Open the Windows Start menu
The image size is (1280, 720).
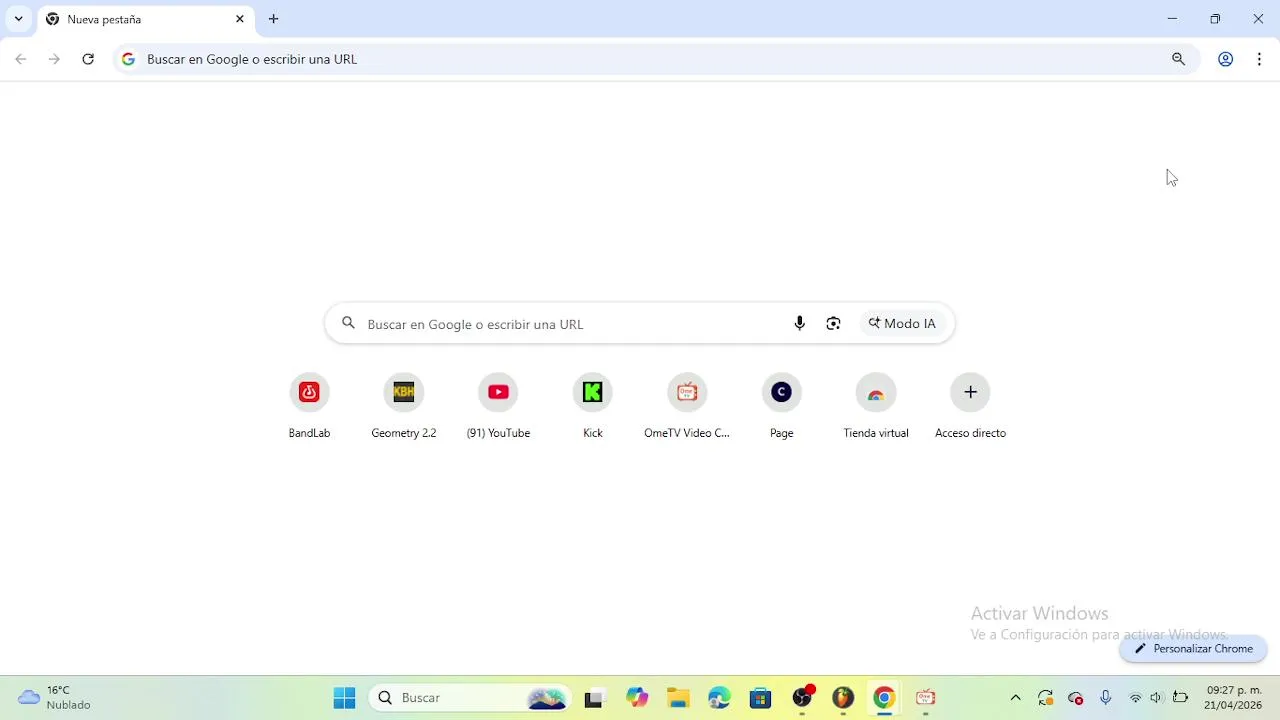click(x=344, y=698)
